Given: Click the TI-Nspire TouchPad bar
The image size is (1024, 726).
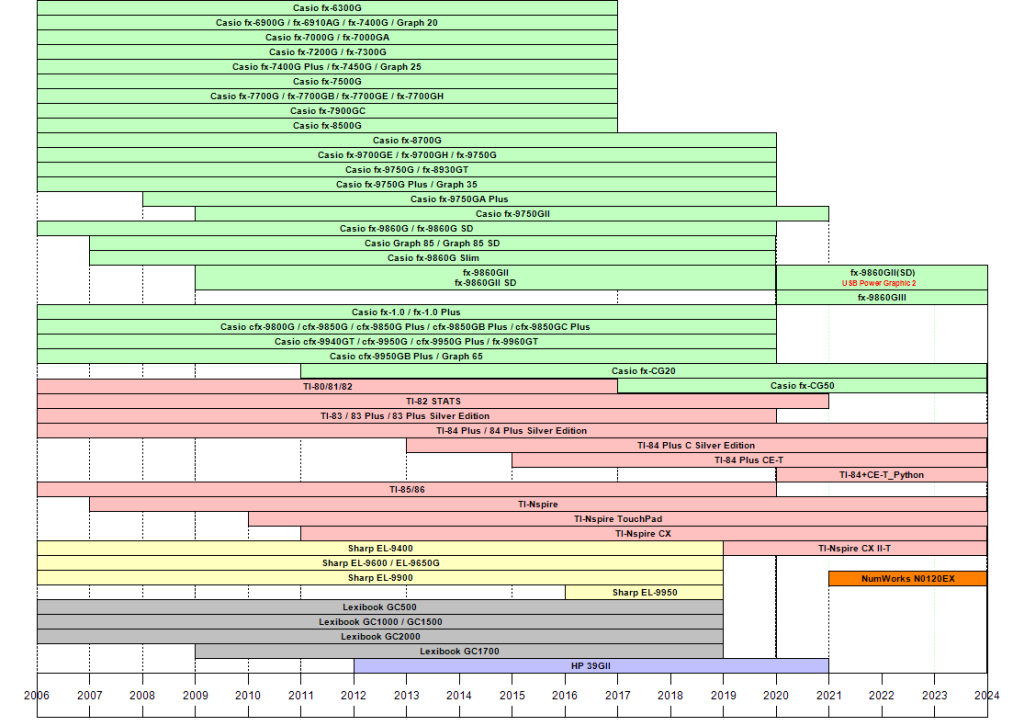Looking at the screenshot, I should pos(618,519).
